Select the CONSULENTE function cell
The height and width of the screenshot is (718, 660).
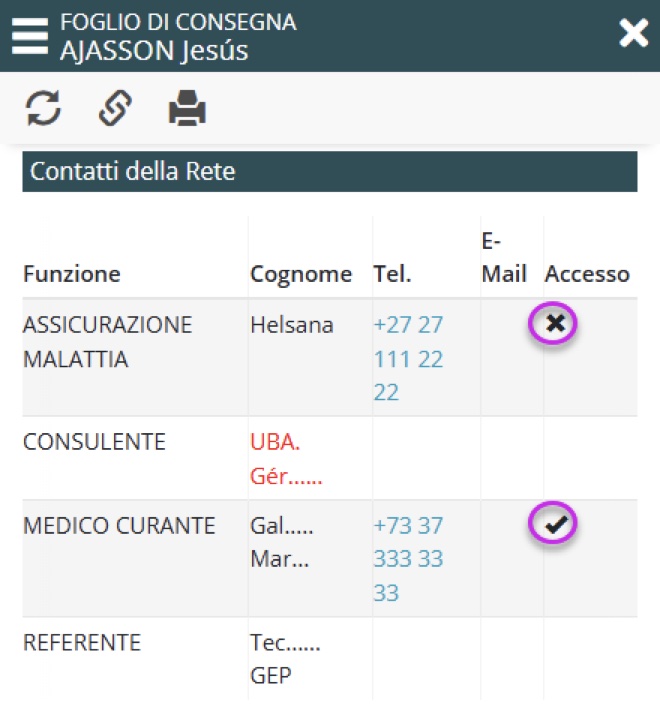[94, 442]
